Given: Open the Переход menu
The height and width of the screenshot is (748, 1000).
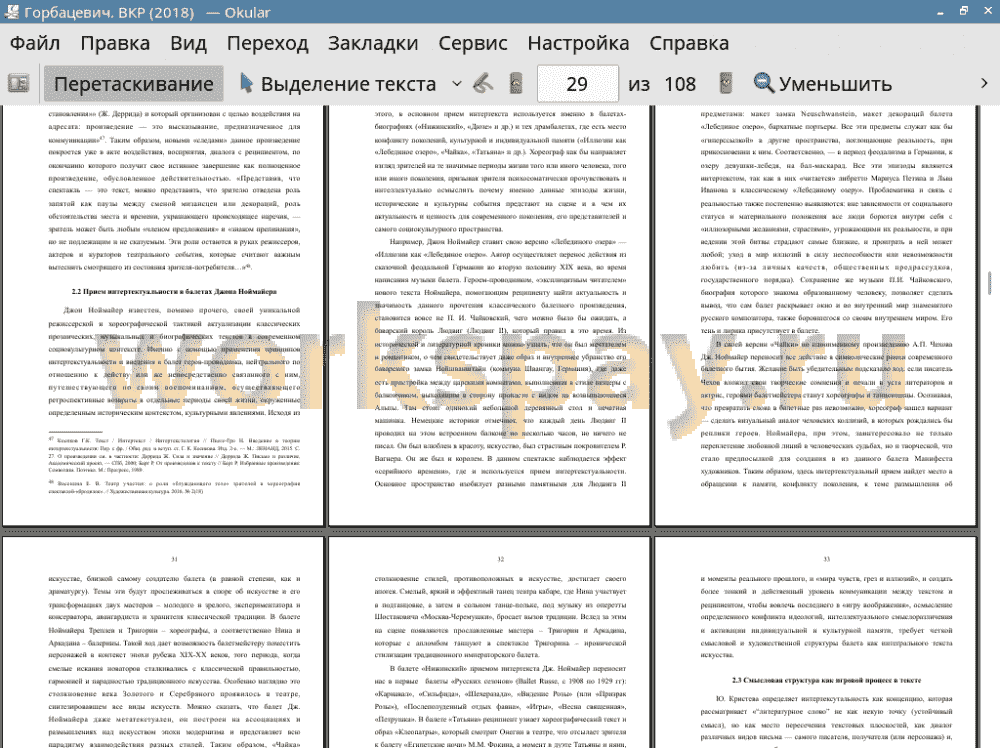Looking at the screenshot, I should [x=267, y=43].
